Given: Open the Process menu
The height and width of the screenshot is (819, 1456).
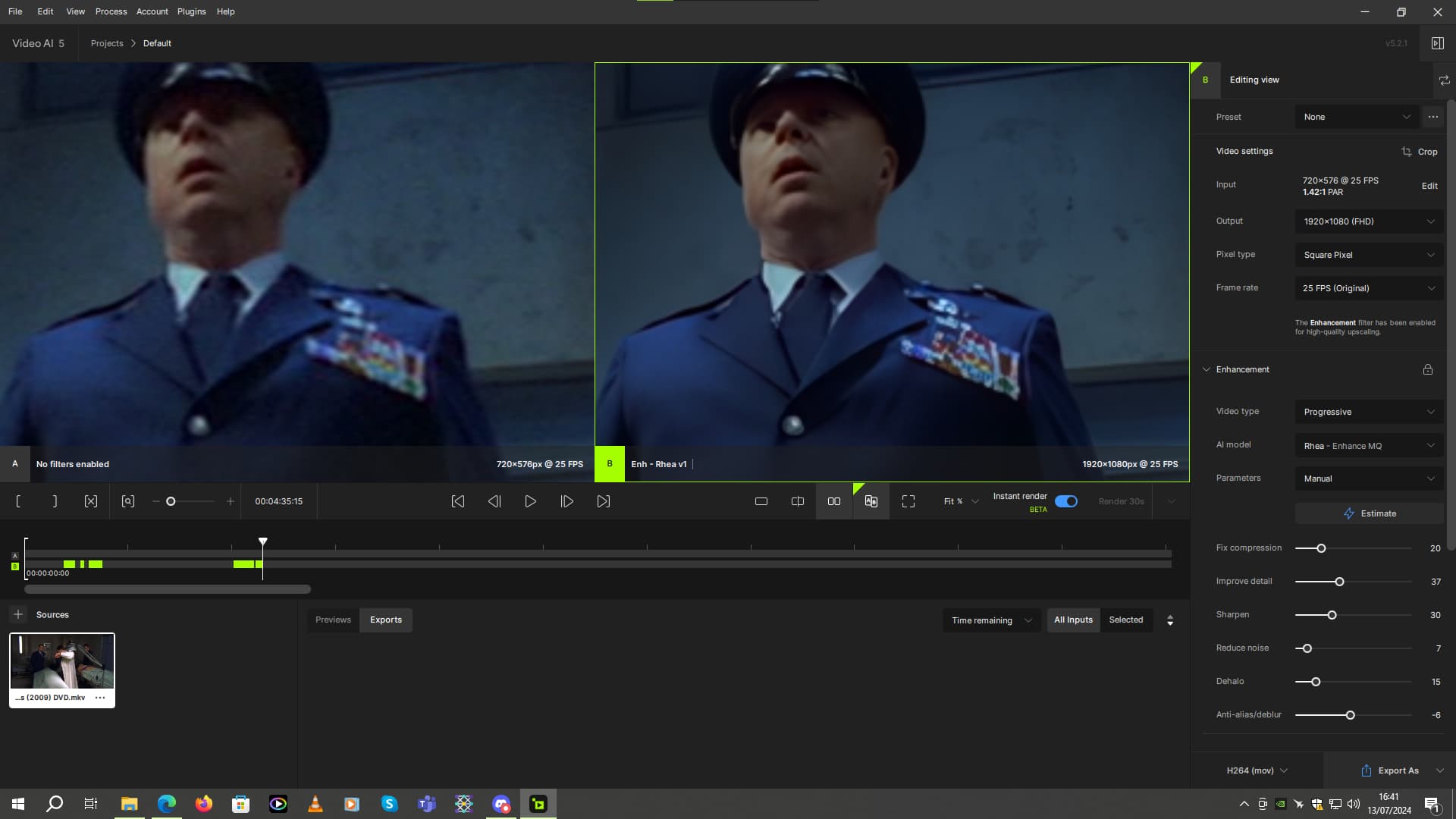Looking at the screenshot, I should pos(111,11).
